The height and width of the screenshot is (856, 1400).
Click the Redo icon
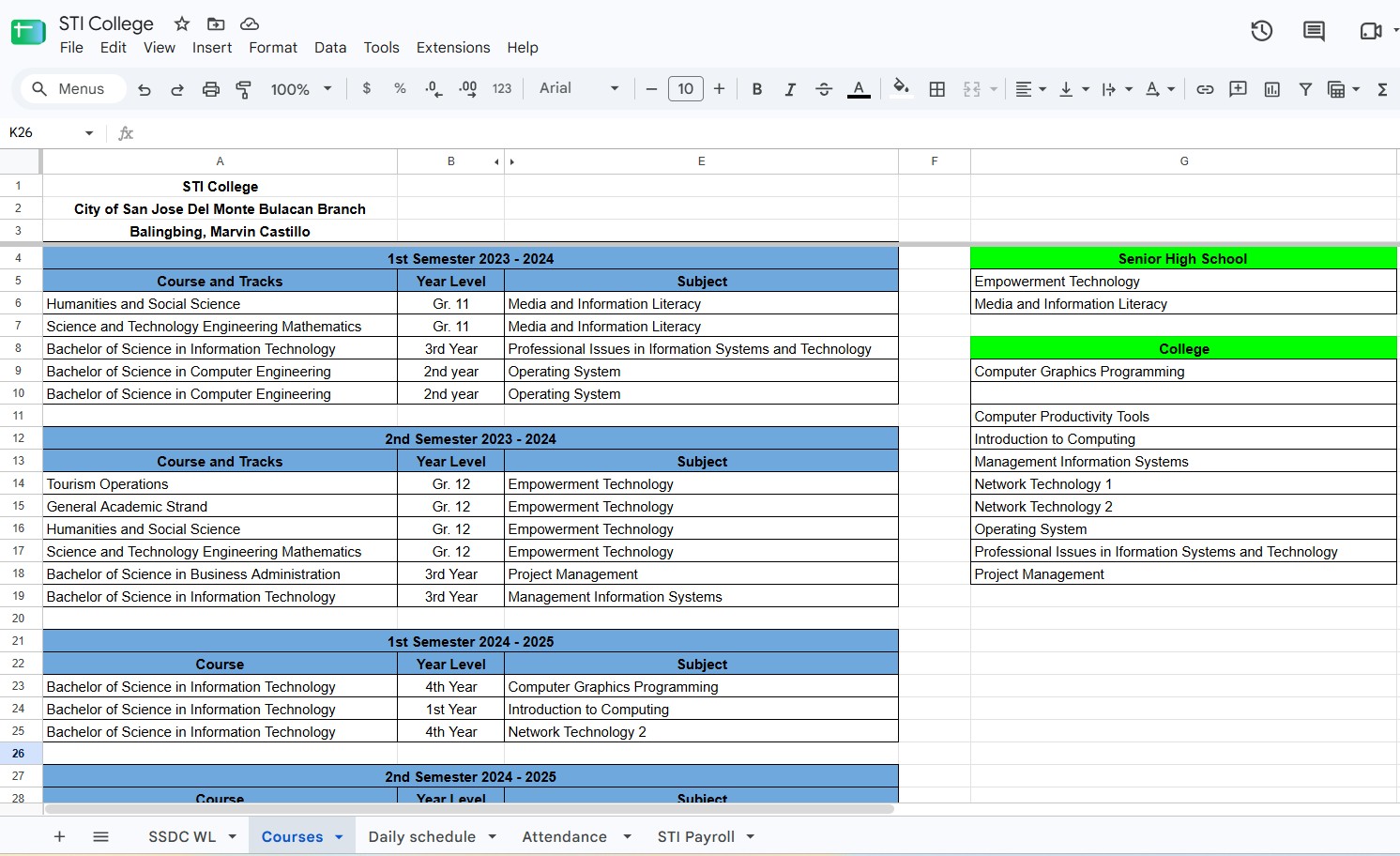tap(177, 89)
